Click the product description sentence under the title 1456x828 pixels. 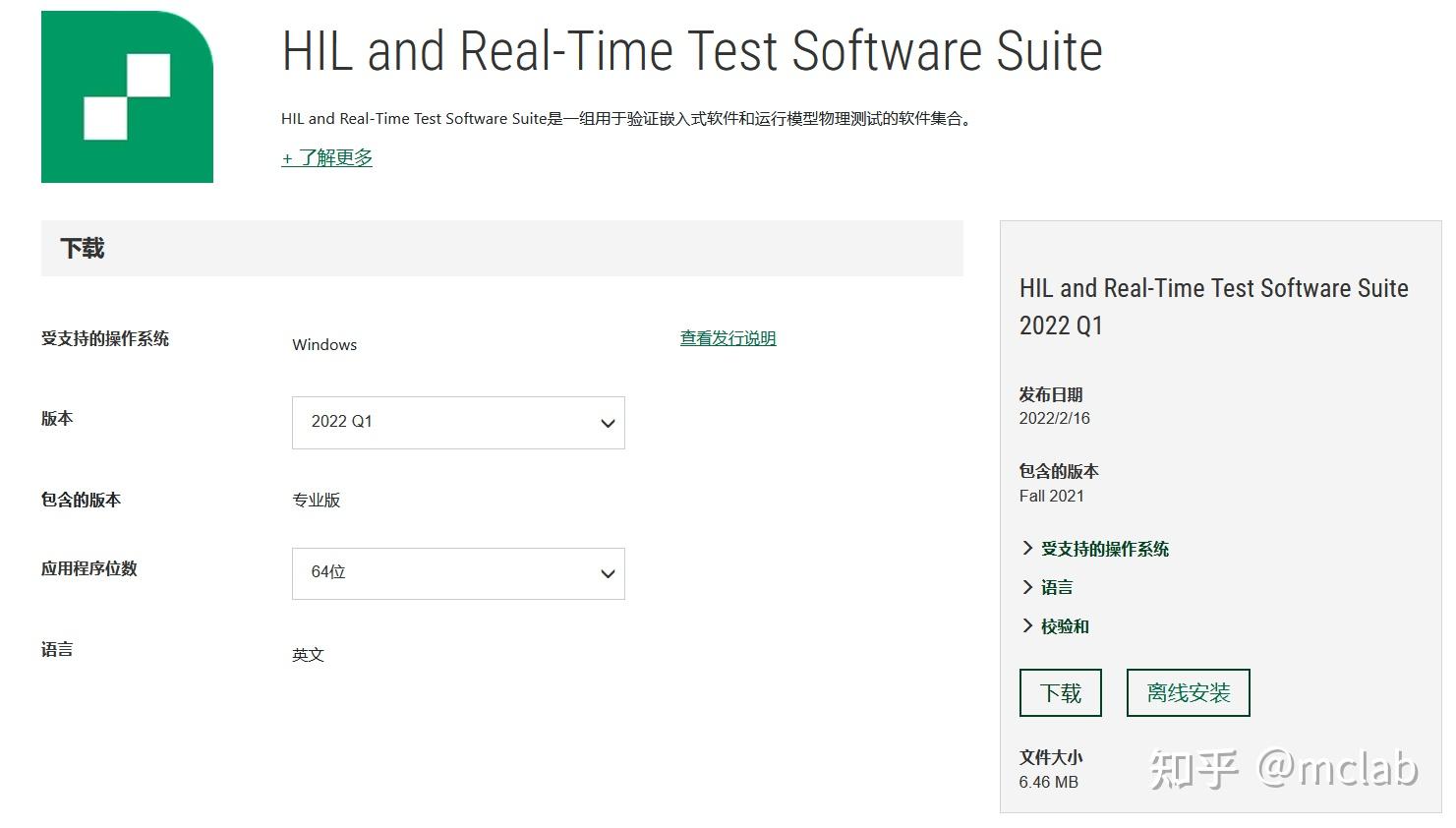[x=627, y=119]
